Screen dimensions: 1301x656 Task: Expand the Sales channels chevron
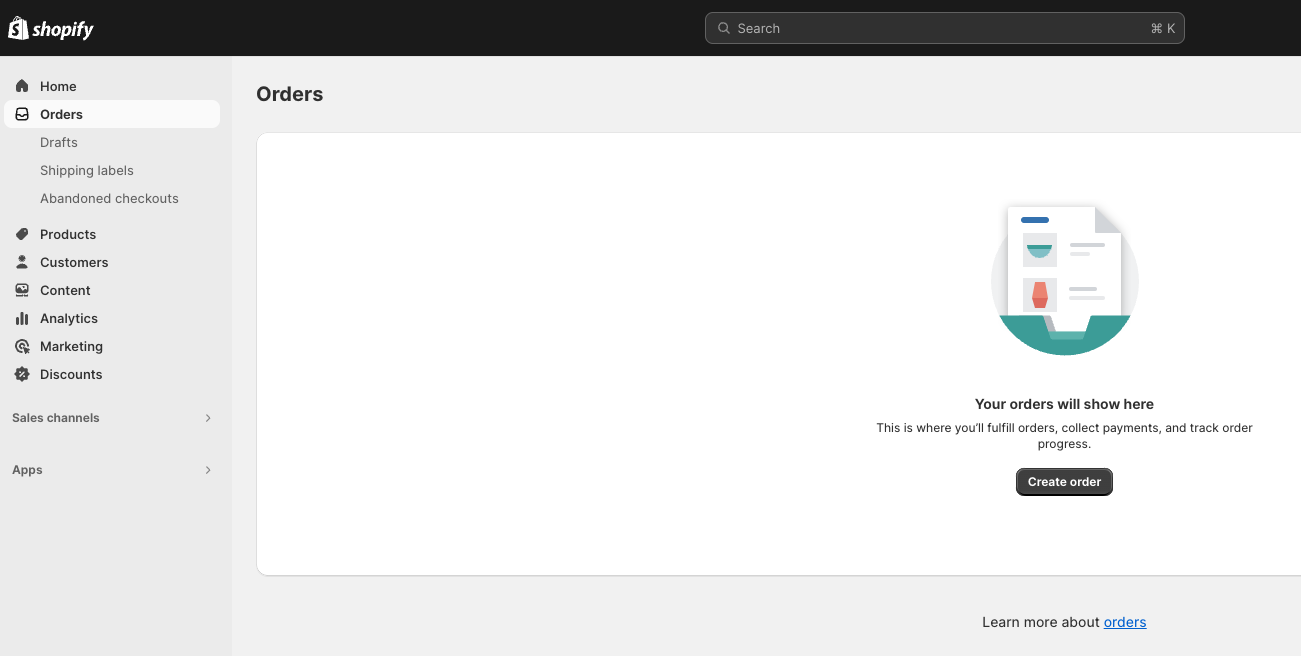tap(208, 418)
